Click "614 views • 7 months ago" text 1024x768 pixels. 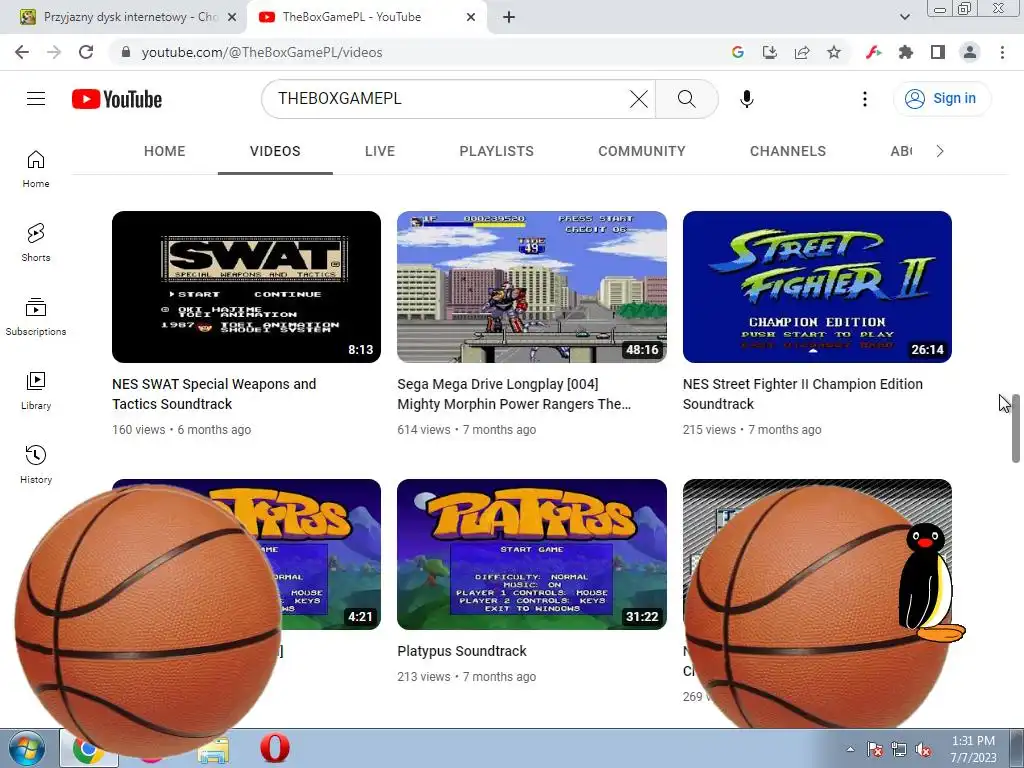click(466, 430)
